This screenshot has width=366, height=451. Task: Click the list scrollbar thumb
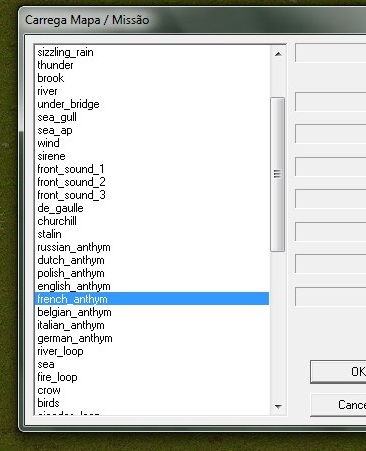pyautogui.click(x=278, y=174)
